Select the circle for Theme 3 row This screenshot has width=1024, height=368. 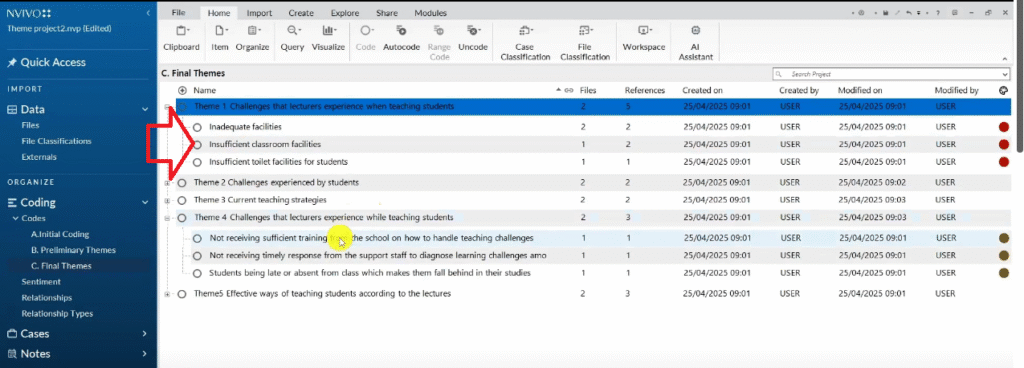182,200
